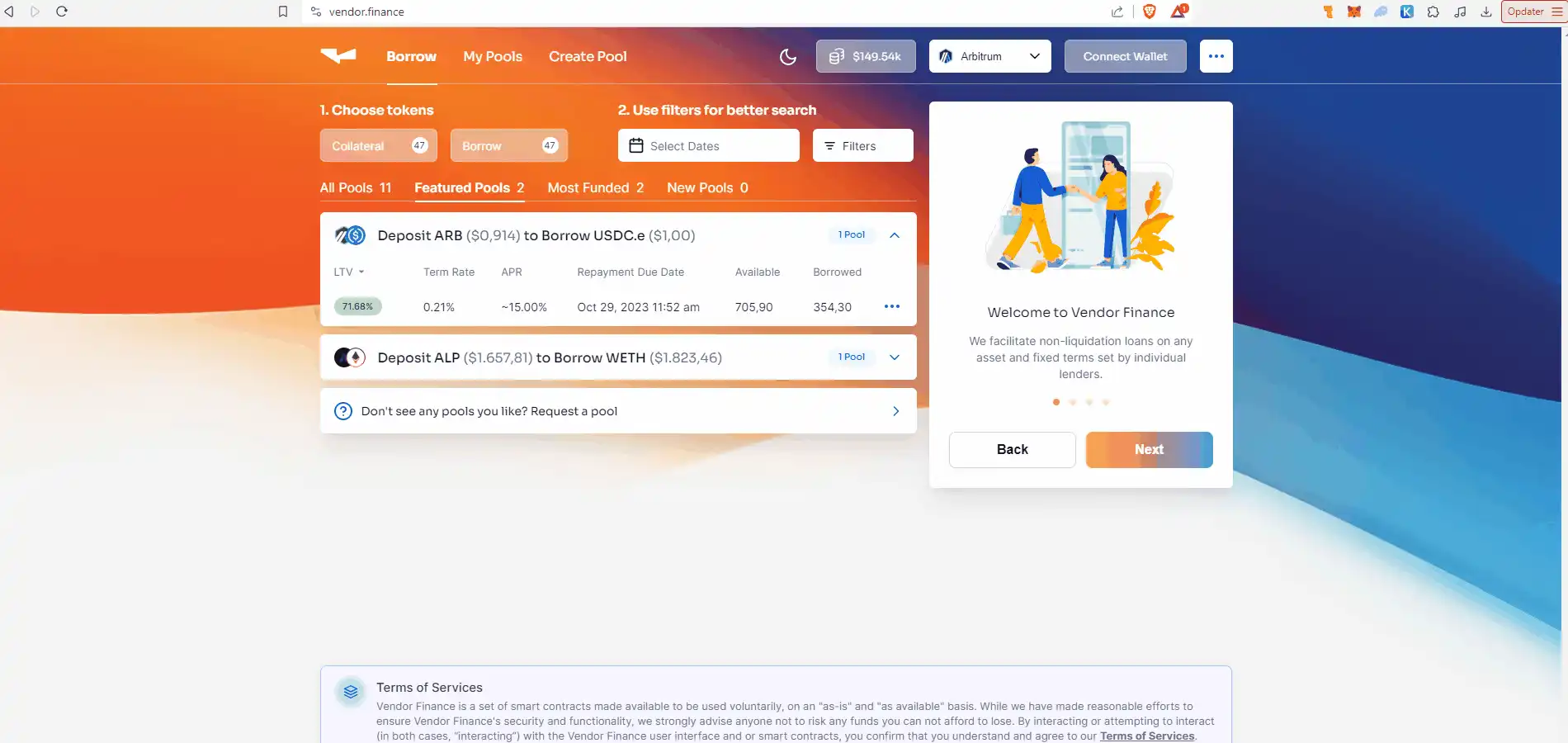Click the Vendor Finance logo
The image size is (1568, 743).
[x=338, y=55]
